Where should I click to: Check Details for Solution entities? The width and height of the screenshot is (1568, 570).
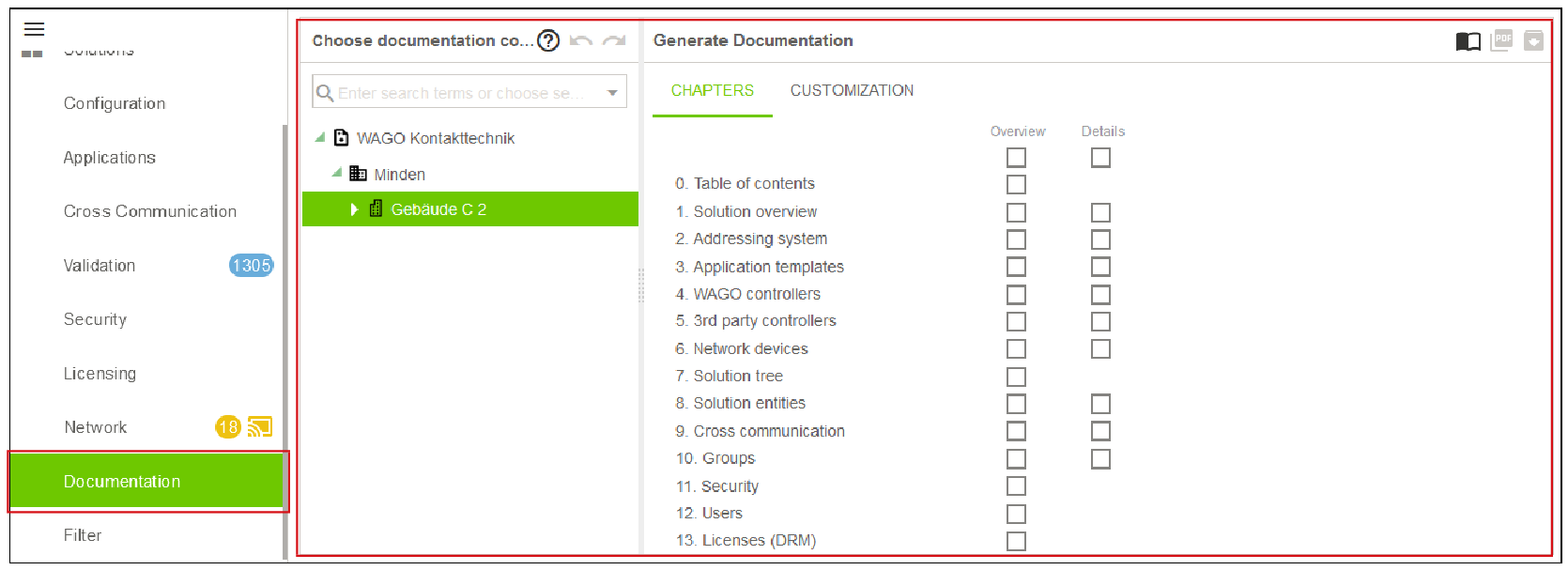(x=1100, y=404)
